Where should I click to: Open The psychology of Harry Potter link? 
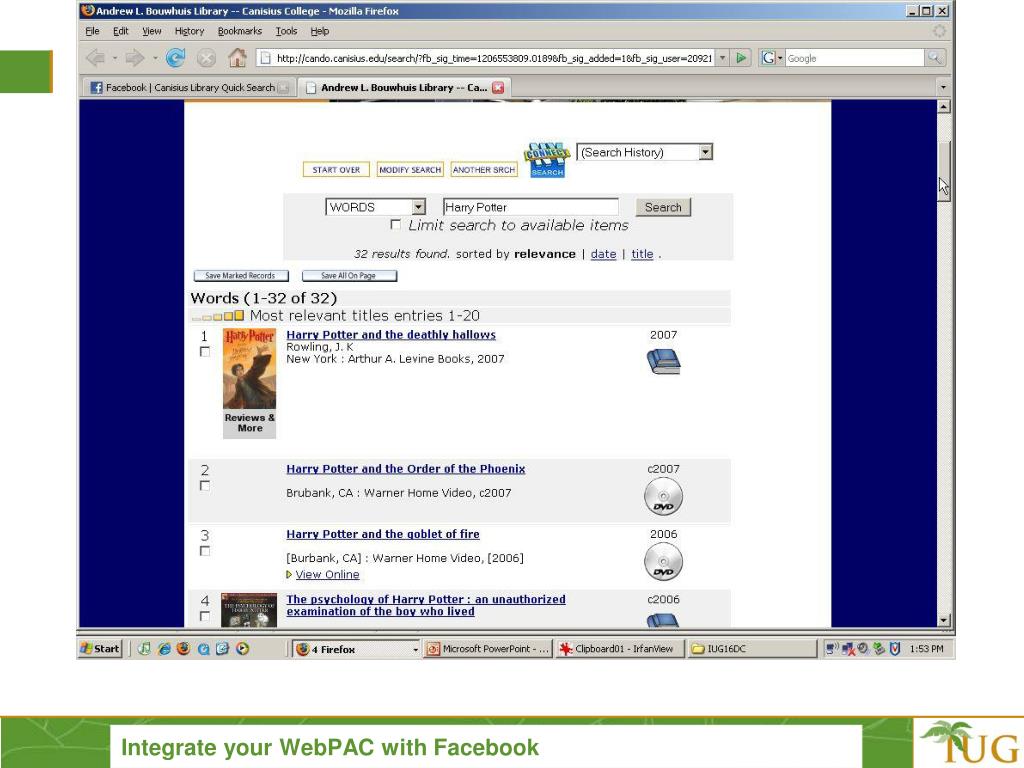(x=426, y=605)
